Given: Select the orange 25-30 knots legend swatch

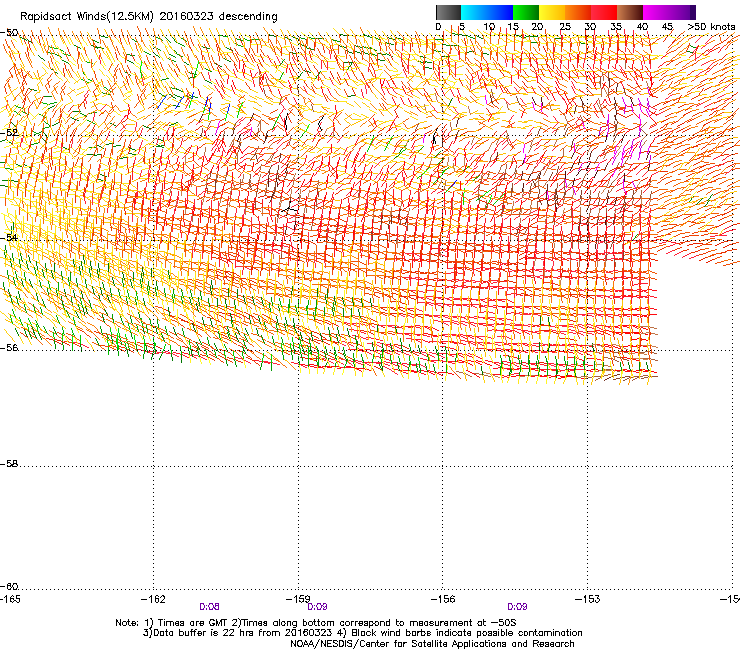Looking at the screenshot, I should 578,12.
